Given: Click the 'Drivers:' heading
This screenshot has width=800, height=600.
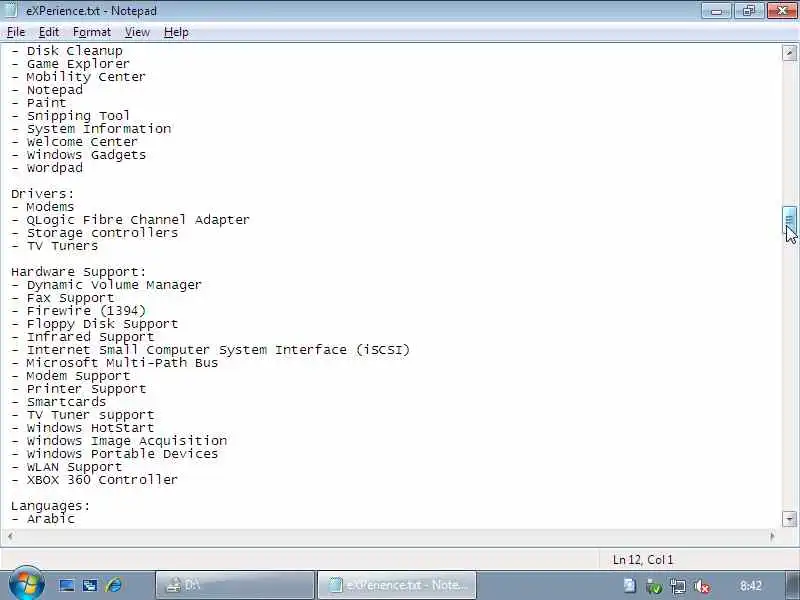Looking at the screenshot, I should 42,194.
